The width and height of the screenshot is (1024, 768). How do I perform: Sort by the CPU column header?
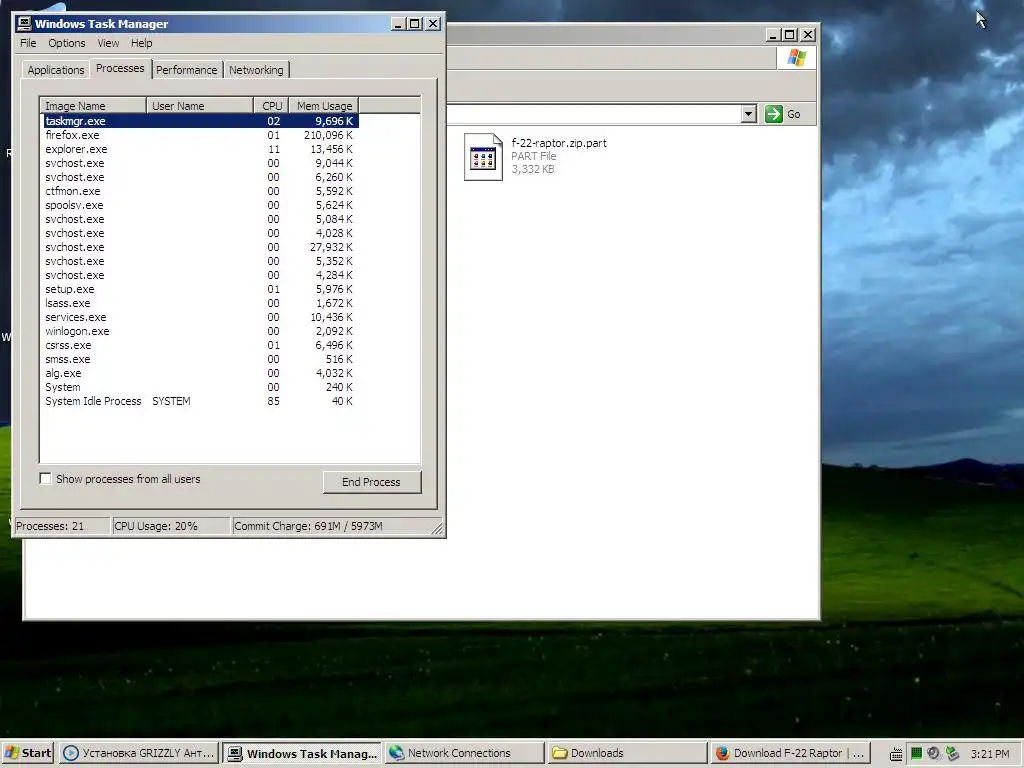pyautogui.click(x=271, y=106)
